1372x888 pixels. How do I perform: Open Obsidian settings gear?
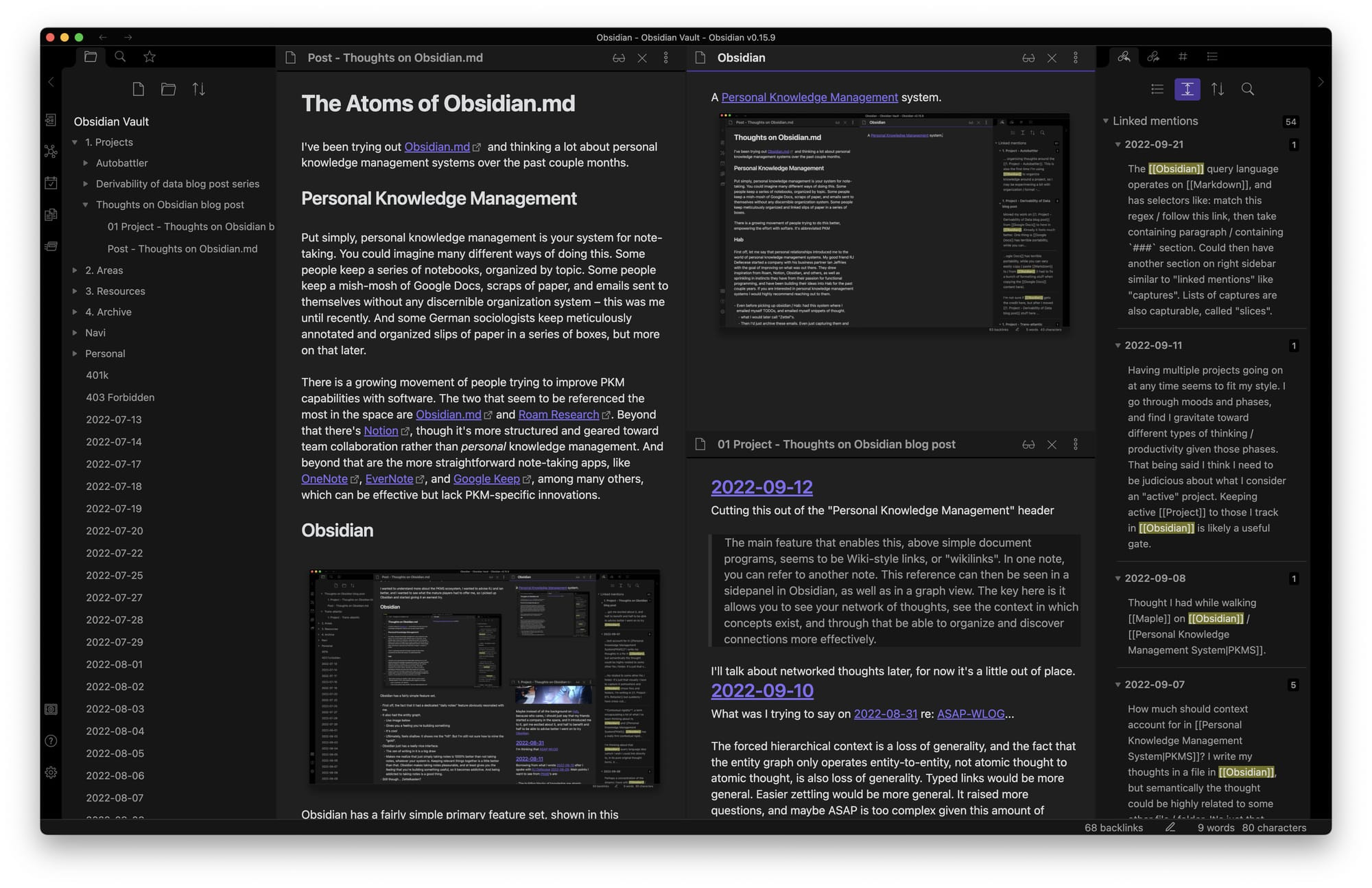[51, 773]
